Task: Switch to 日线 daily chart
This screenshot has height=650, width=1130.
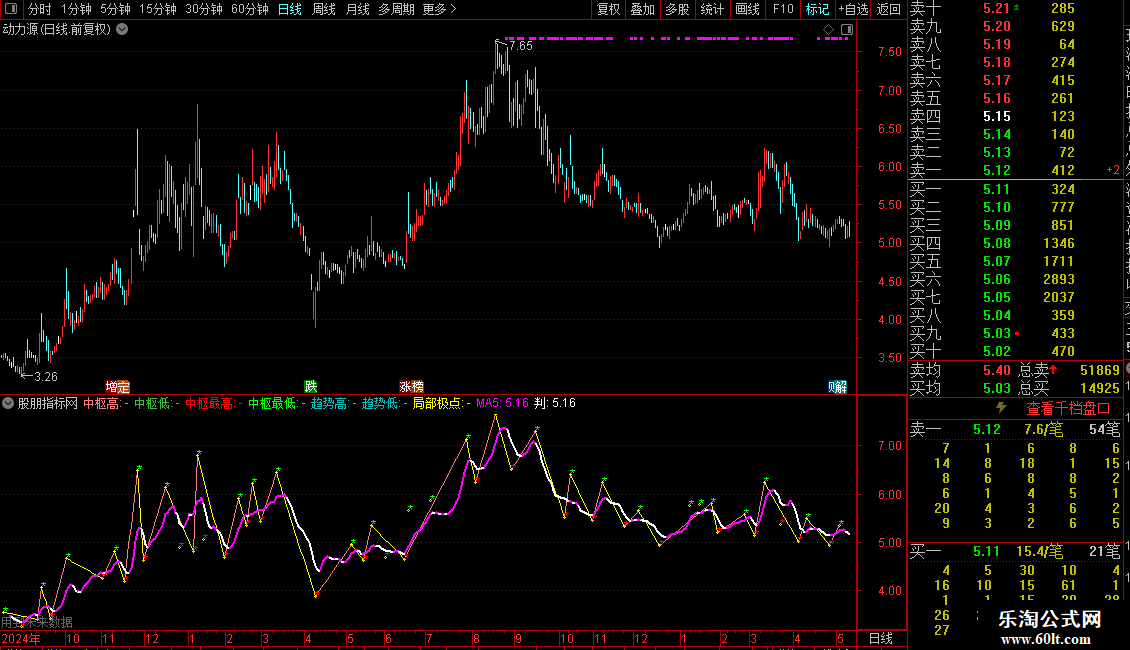Action: [290, 9]
